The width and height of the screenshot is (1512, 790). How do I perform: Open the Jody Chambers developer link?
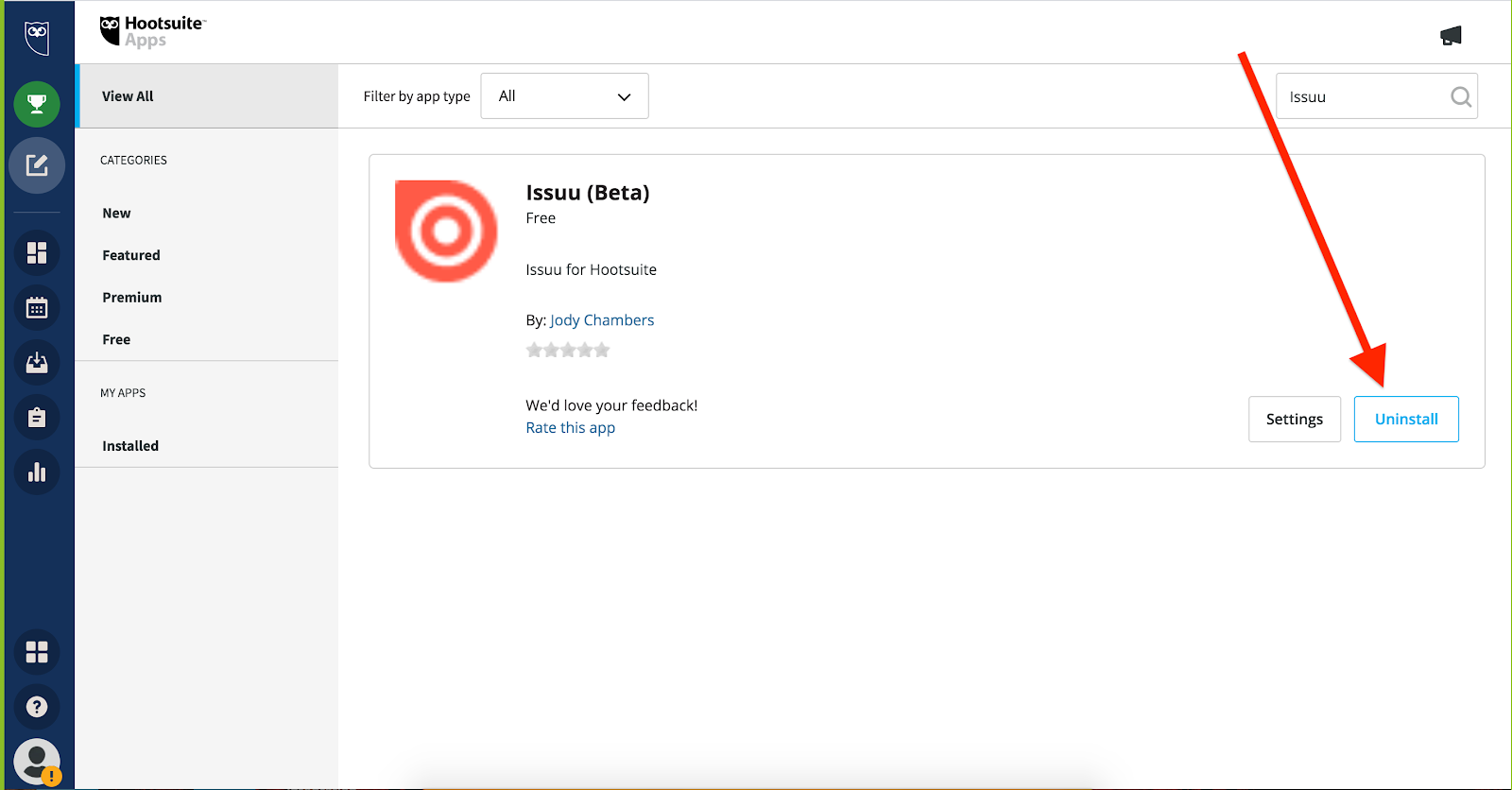(602, 320)
